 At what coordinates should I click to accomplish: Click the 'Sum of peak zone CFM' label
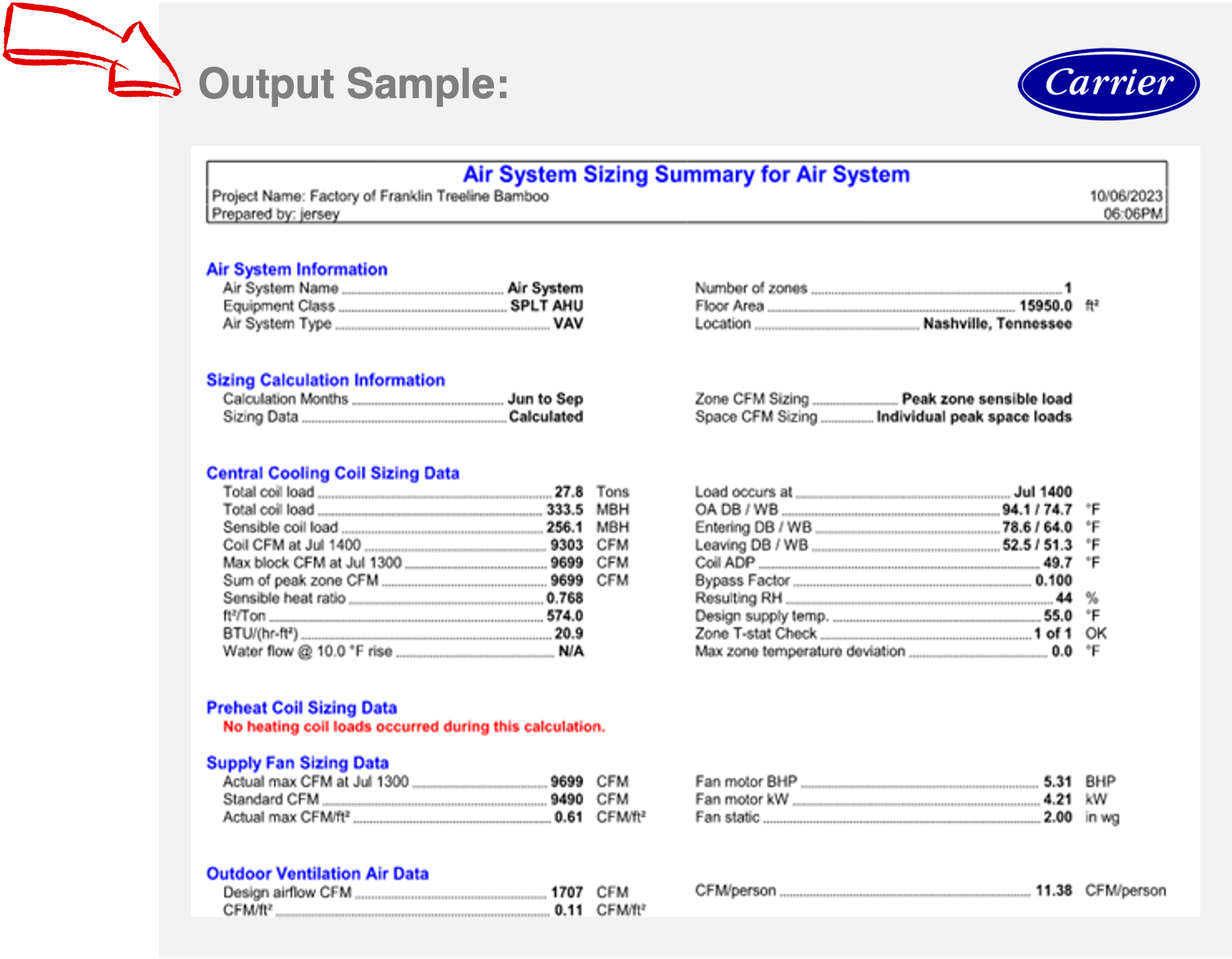300,580
